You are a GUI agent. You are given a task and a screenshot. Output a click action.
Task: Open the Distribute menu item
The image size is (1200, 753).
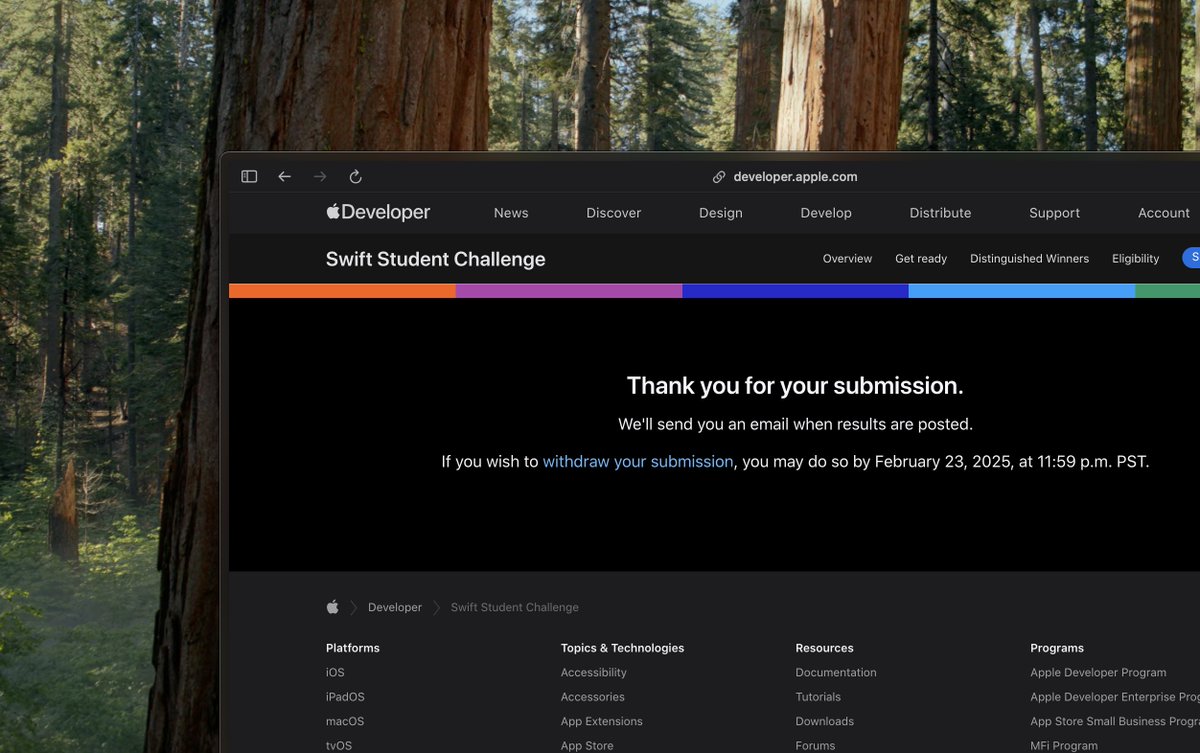pos(940,213)
